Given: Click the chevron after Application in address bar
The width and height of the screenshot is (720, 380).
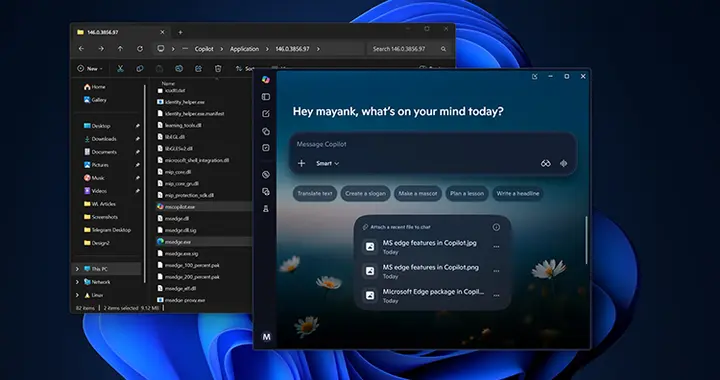Looking at the screenshot, I should (x=267, y=49).
